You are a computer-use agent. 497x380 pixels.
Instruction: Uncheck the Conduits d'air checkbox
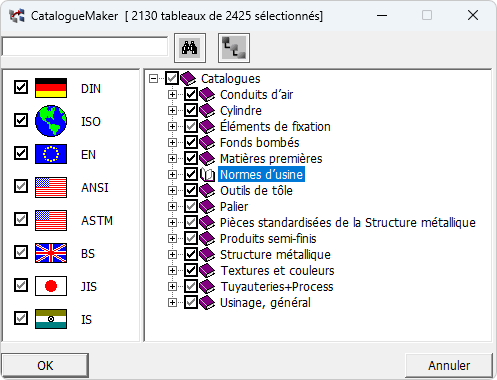tap(191, 94)
